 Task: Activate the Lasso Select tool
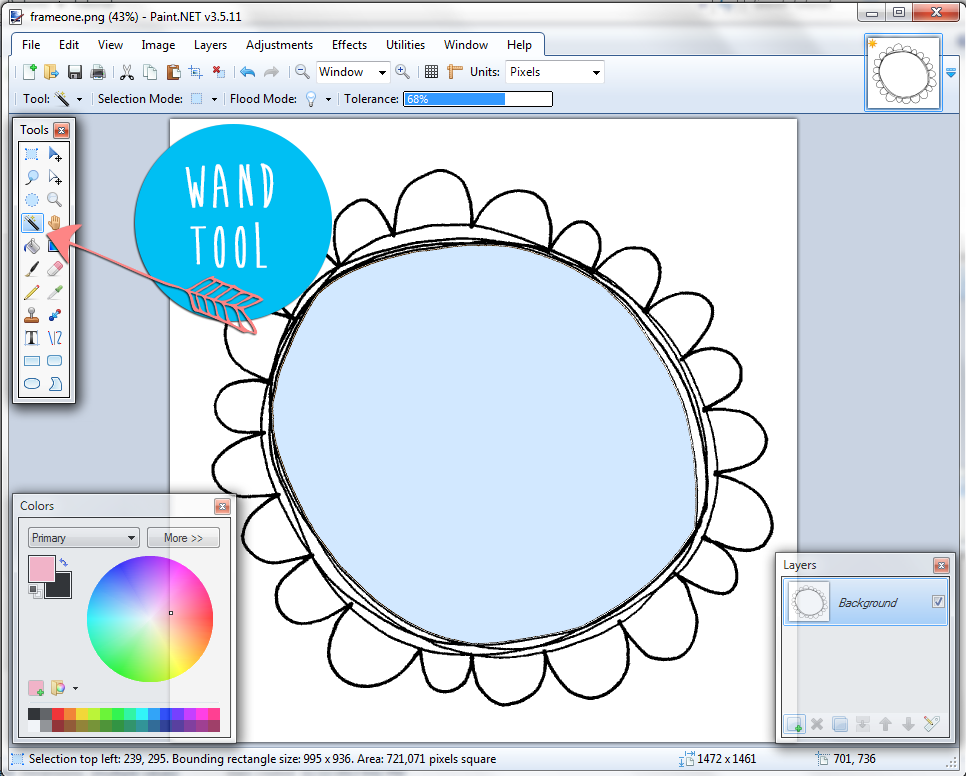tap(31, 177)
